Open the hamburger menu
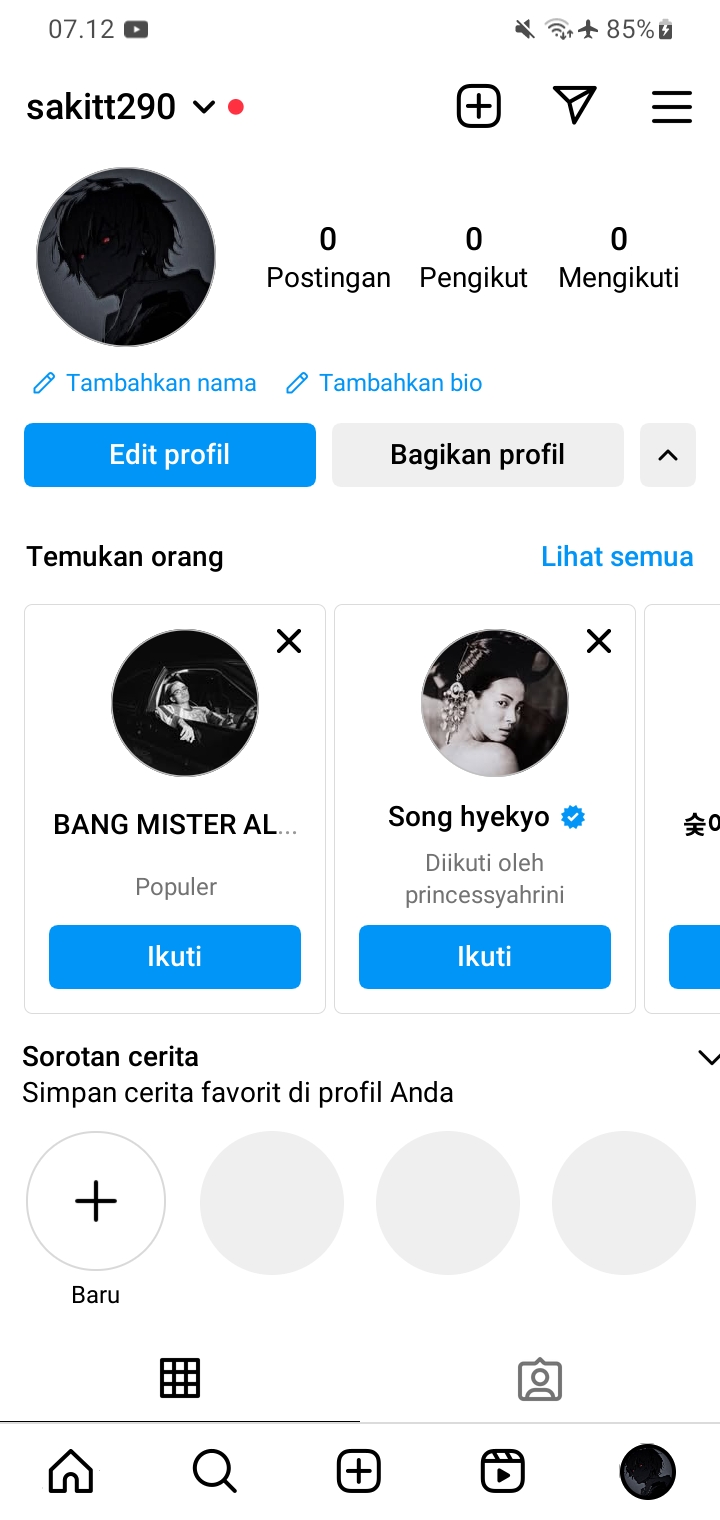 pos(671,106)
